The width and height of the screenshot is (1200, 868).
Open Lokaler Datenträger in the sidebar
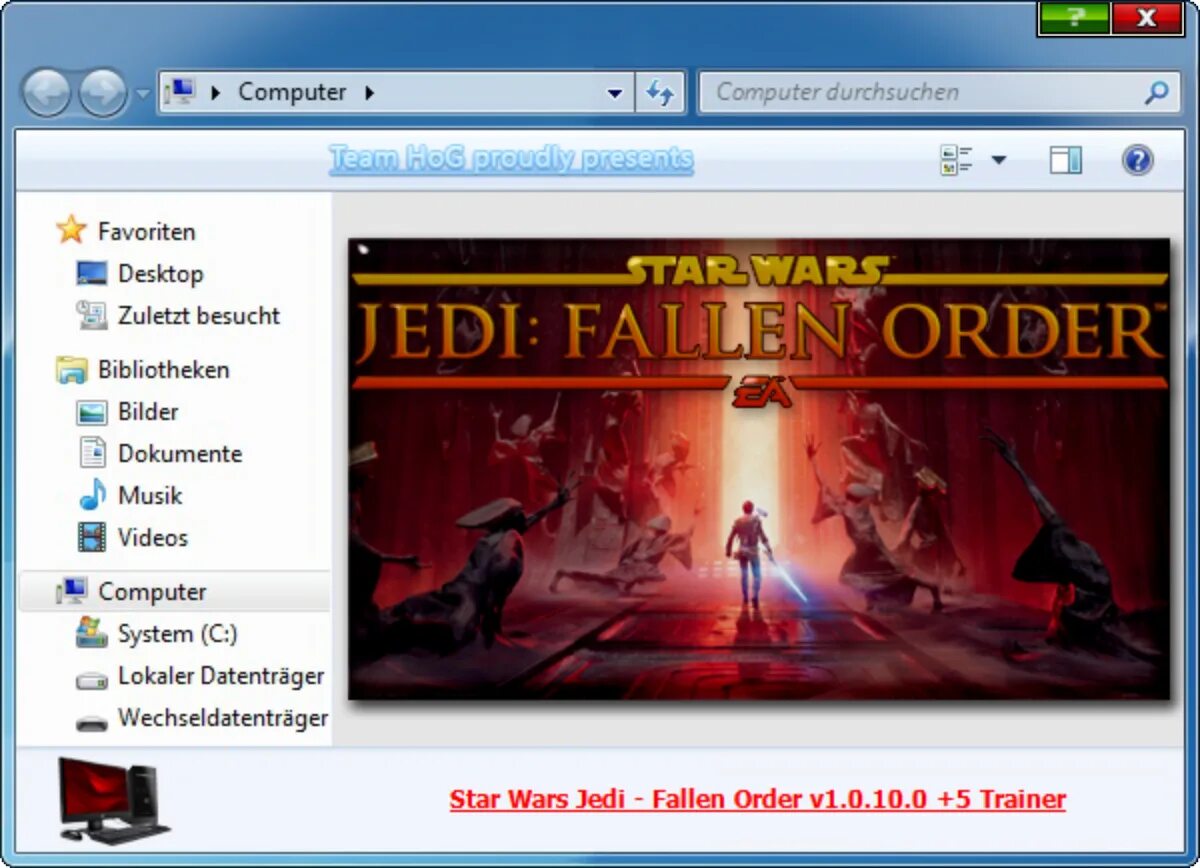(x=221, y=675)
